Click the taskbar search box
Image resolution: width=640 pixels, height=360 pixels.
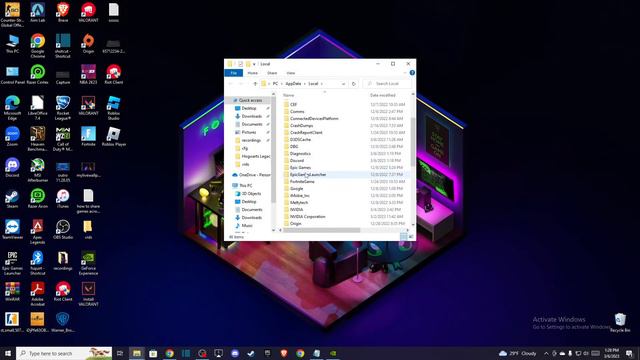pyautogui.click(x=64, y=353)
